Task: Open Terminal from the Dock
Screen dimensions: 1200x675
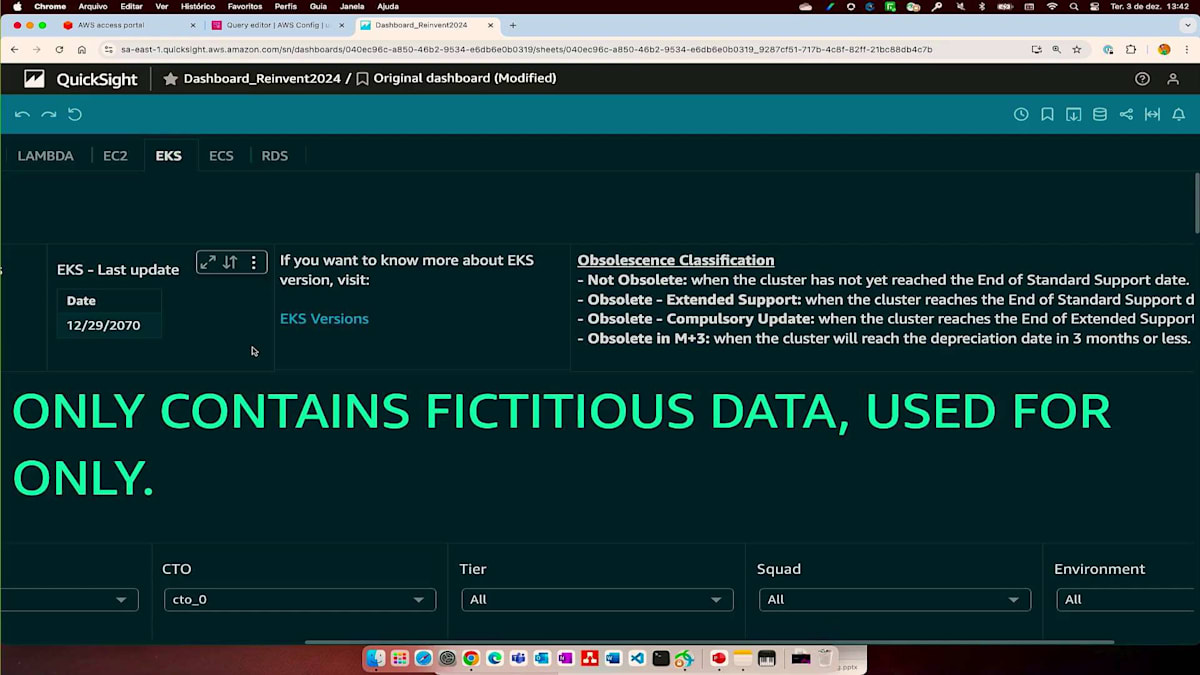Action: (661, 658)
